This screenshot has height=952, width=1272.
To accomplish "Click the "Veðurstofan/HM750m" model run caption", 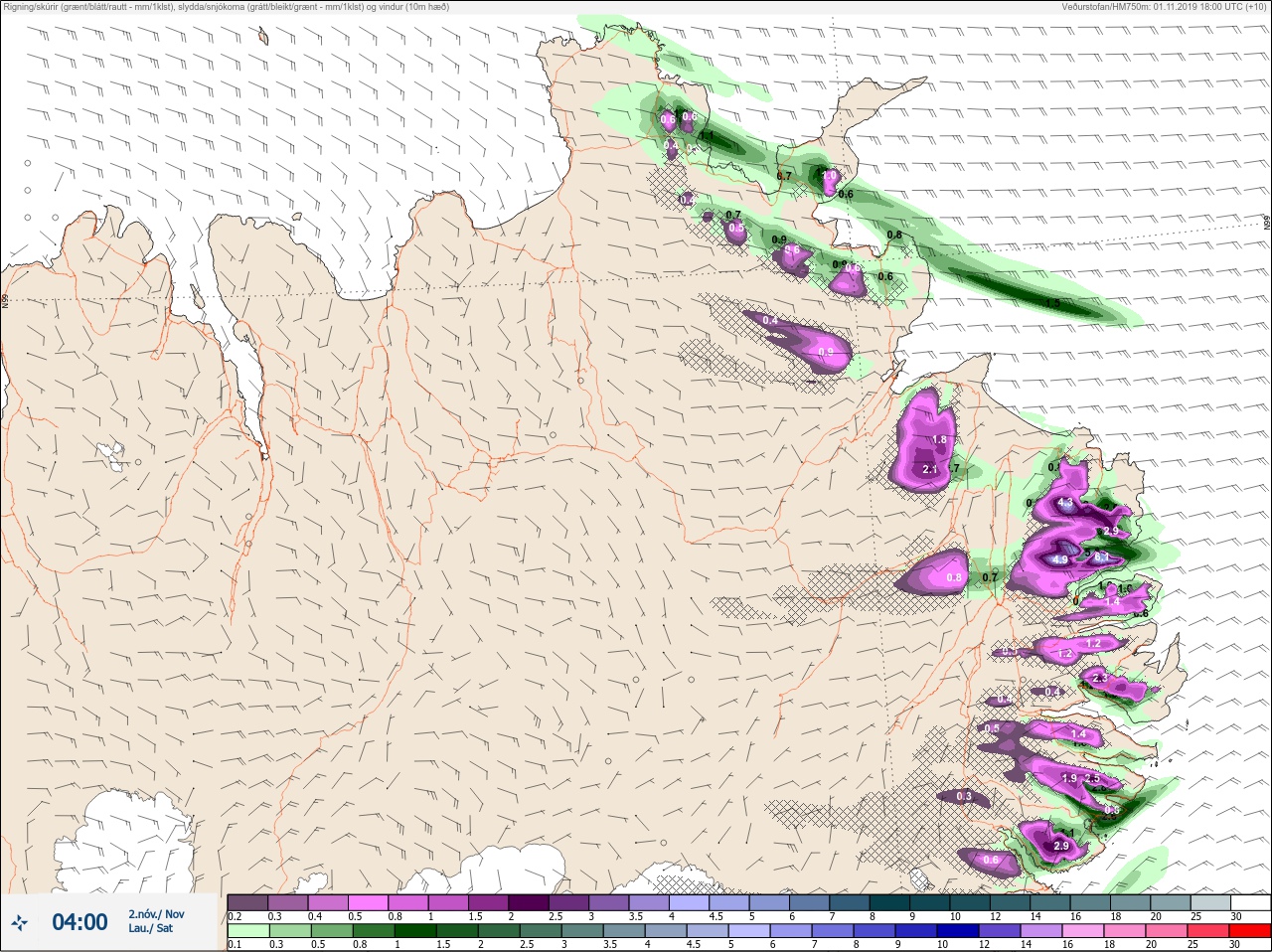I will pyautogui.click(x=1164, y=7).
